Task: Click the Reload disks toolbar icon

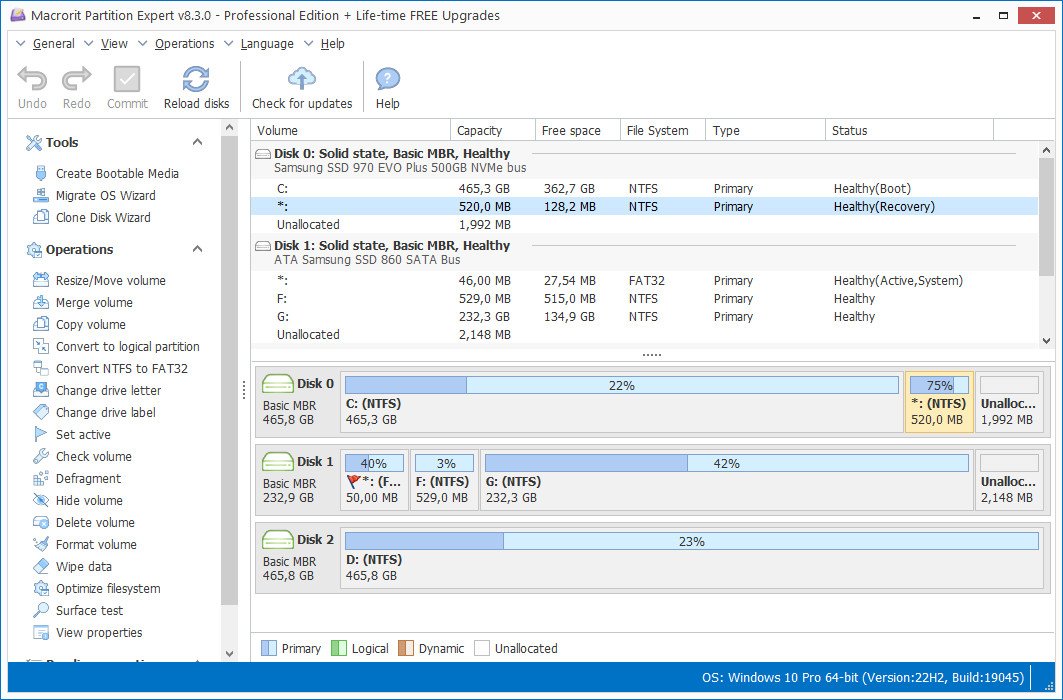Action: click(195, 79)
